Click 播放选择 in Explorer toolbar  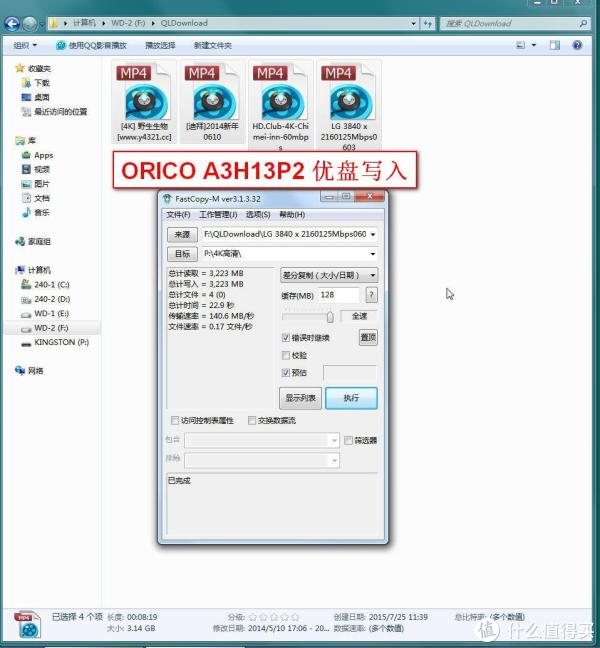(160, 45)
